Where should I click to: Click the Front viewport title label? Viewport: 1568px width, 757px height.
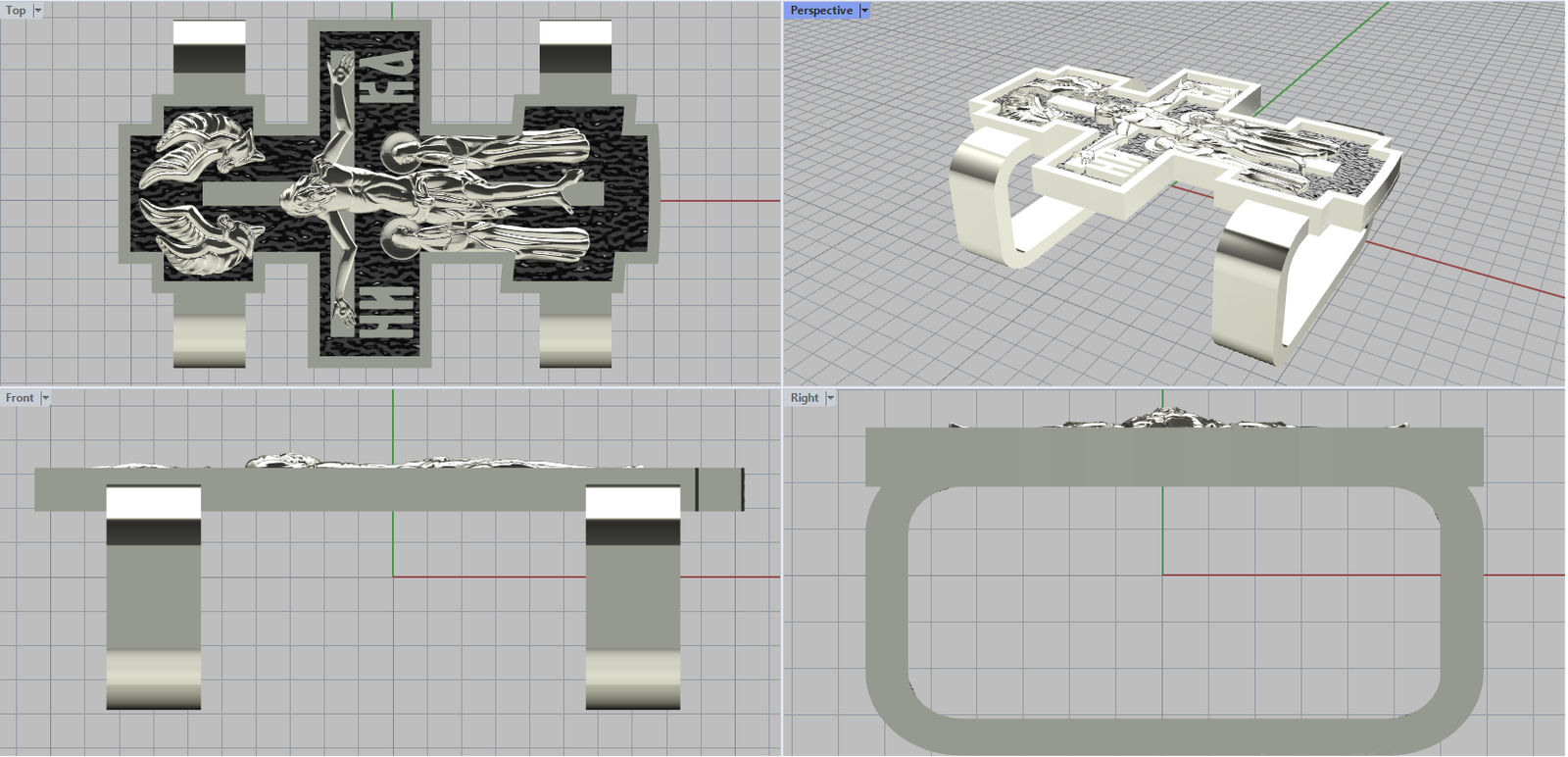pyautogui.click(x=19, y=398)
